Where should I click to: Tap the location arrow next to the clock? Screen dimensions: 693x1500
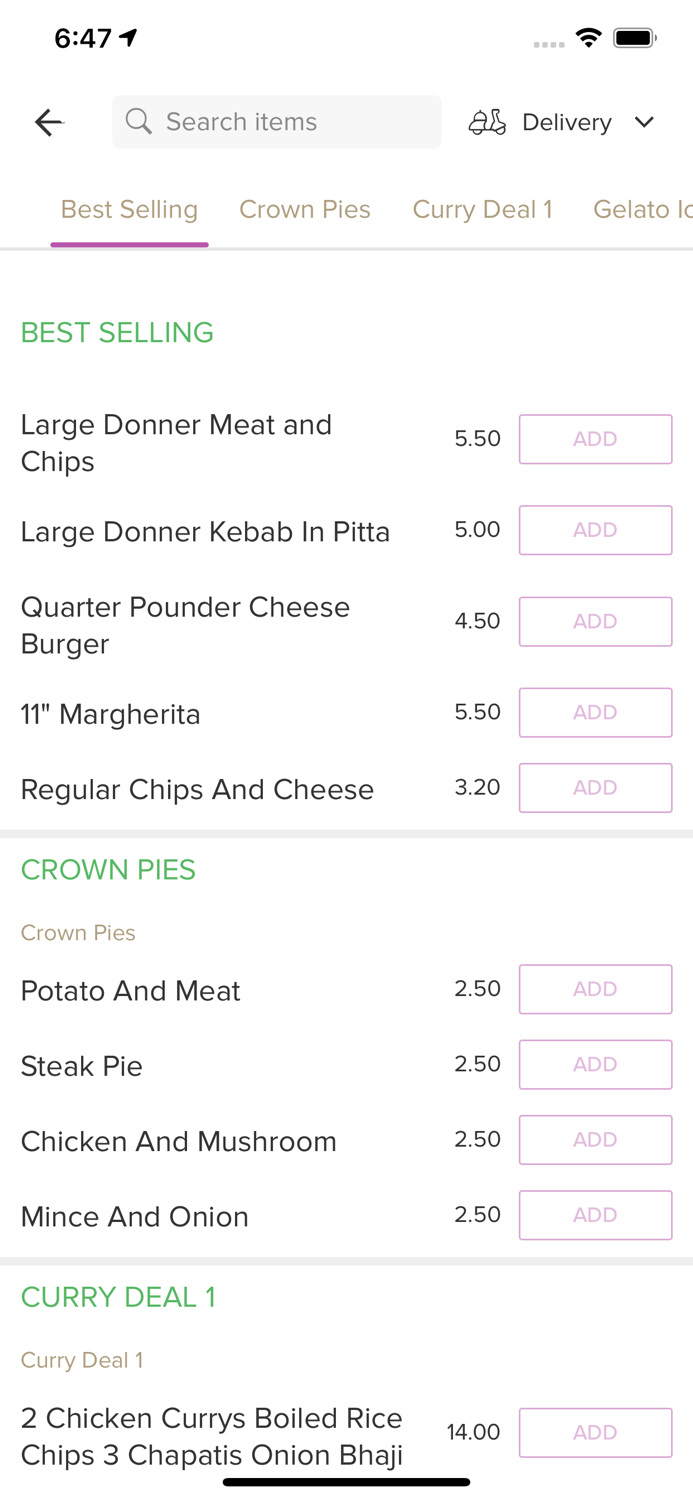pos(128,36)
